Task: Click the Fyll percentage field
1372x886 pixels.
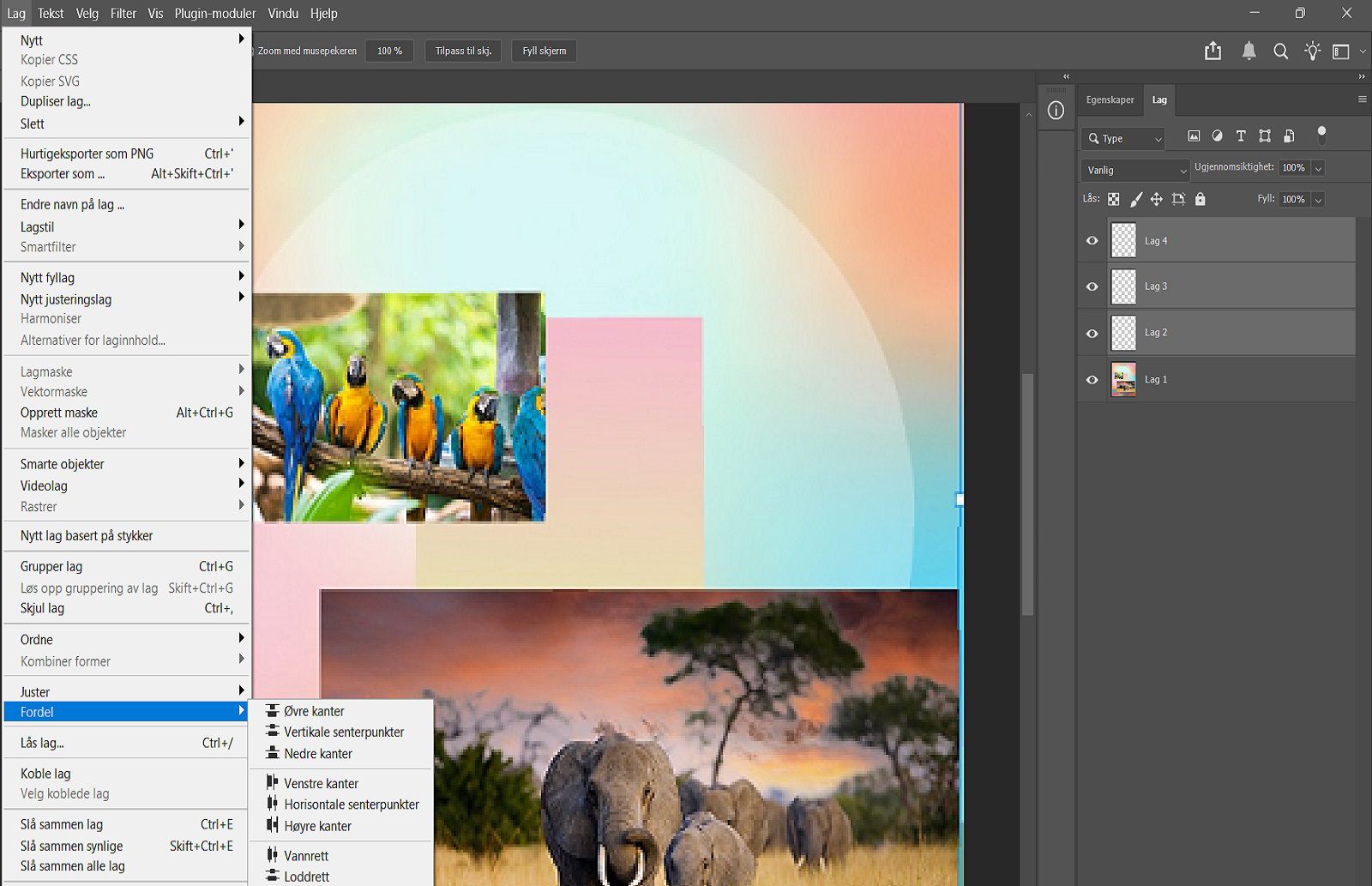Action: point(1294,200)
